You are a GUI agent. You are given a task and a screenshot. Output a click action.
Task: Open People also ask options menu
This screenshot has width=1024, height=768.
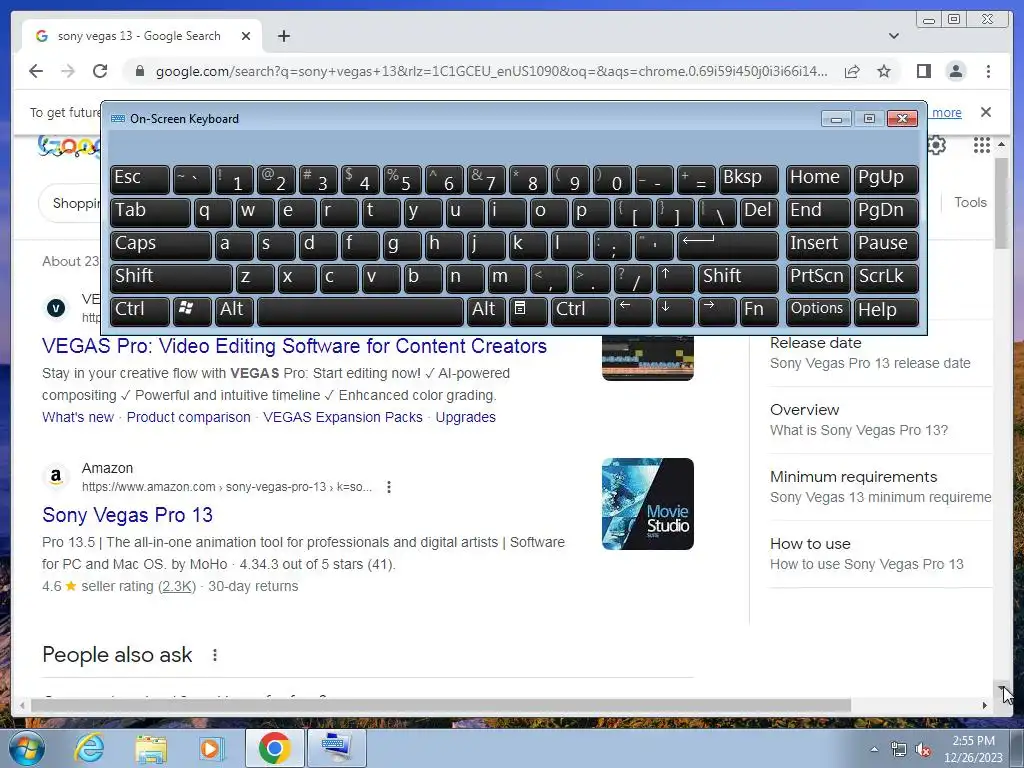(215, 654)
